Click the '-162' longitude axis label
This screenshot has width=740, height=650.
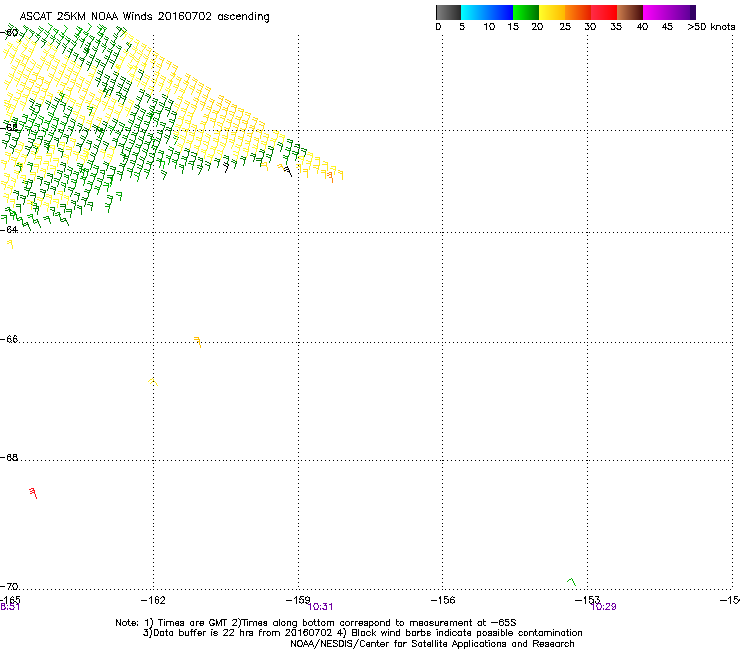[x=153, y=600]
